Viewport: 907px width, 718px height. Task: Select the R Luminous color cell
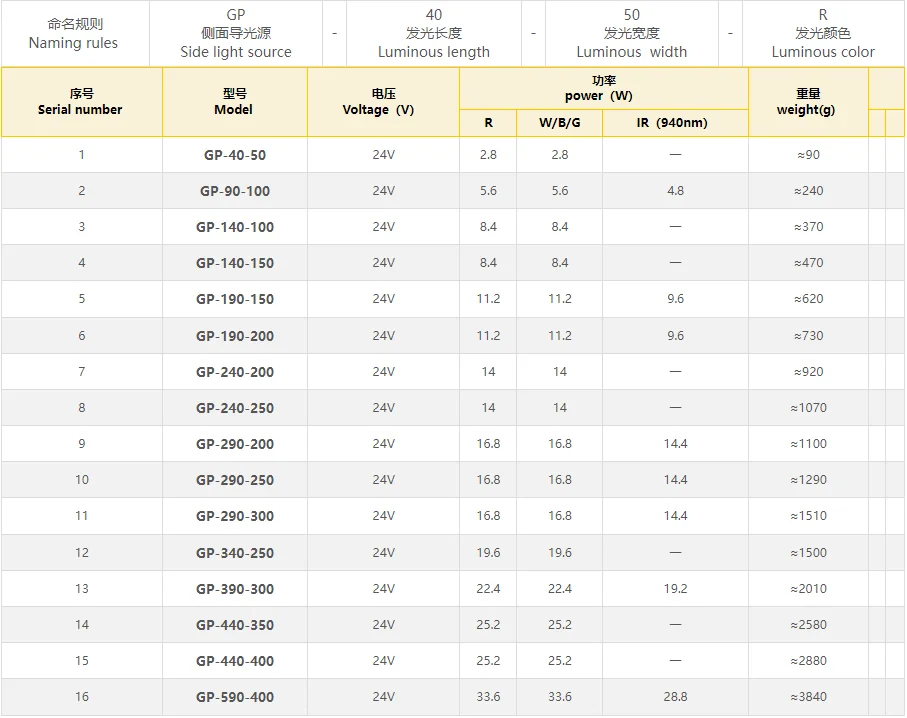coord(823,34)
